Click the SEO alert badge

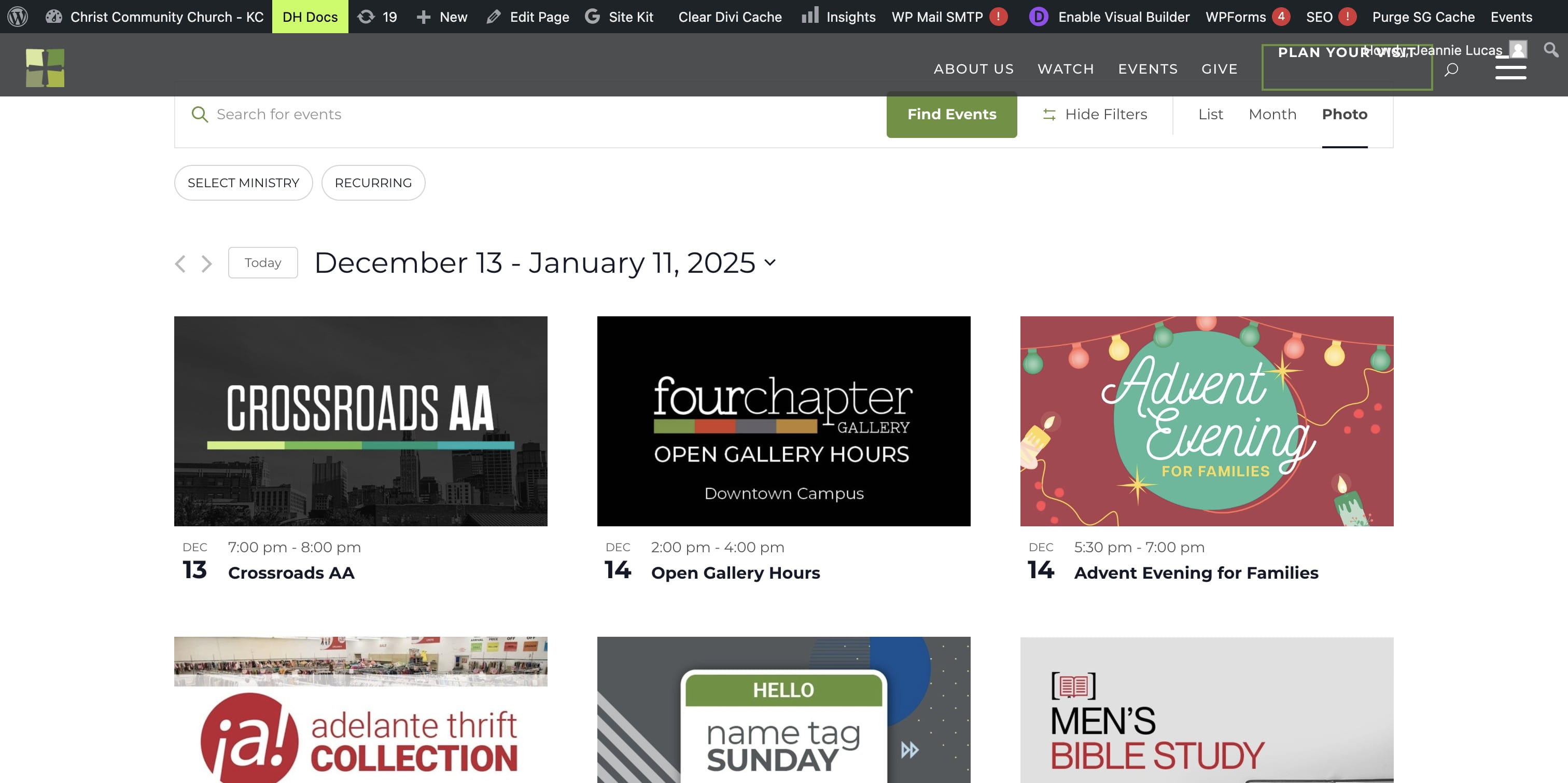[x=1348, y=17]
